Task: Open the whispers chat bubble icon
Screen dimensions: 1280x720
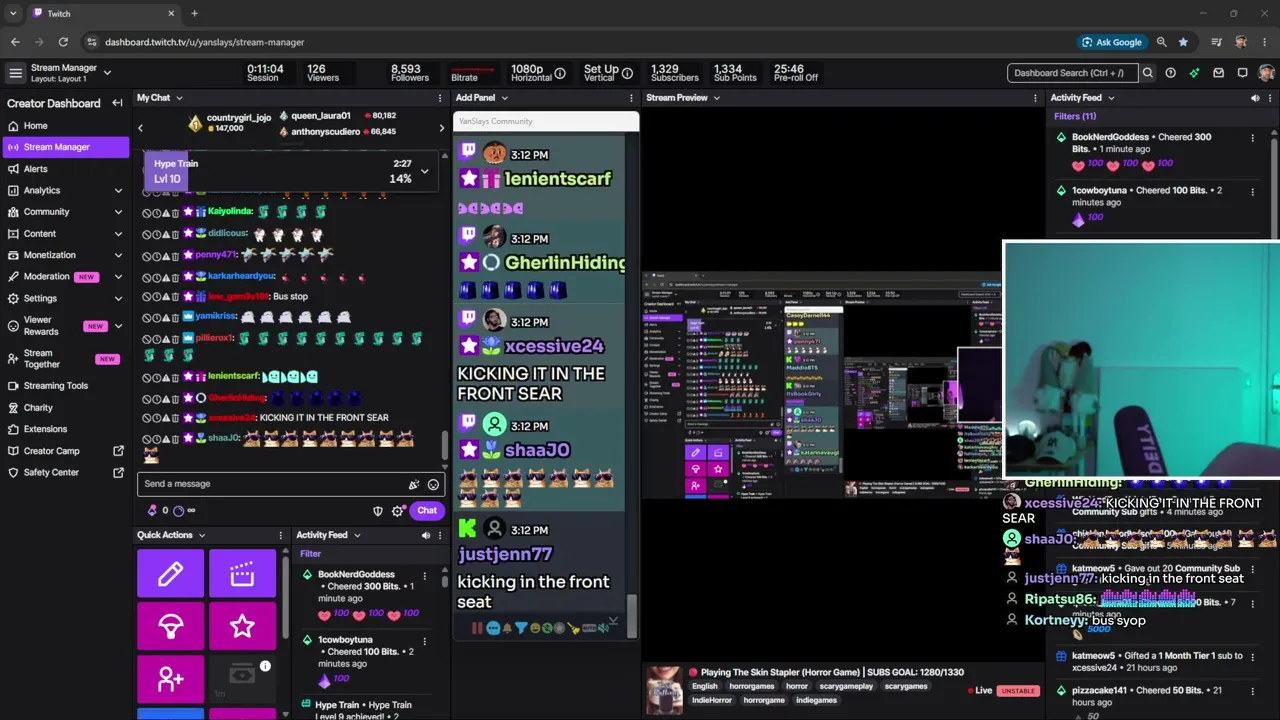Action: click(x=1242, y=73)
